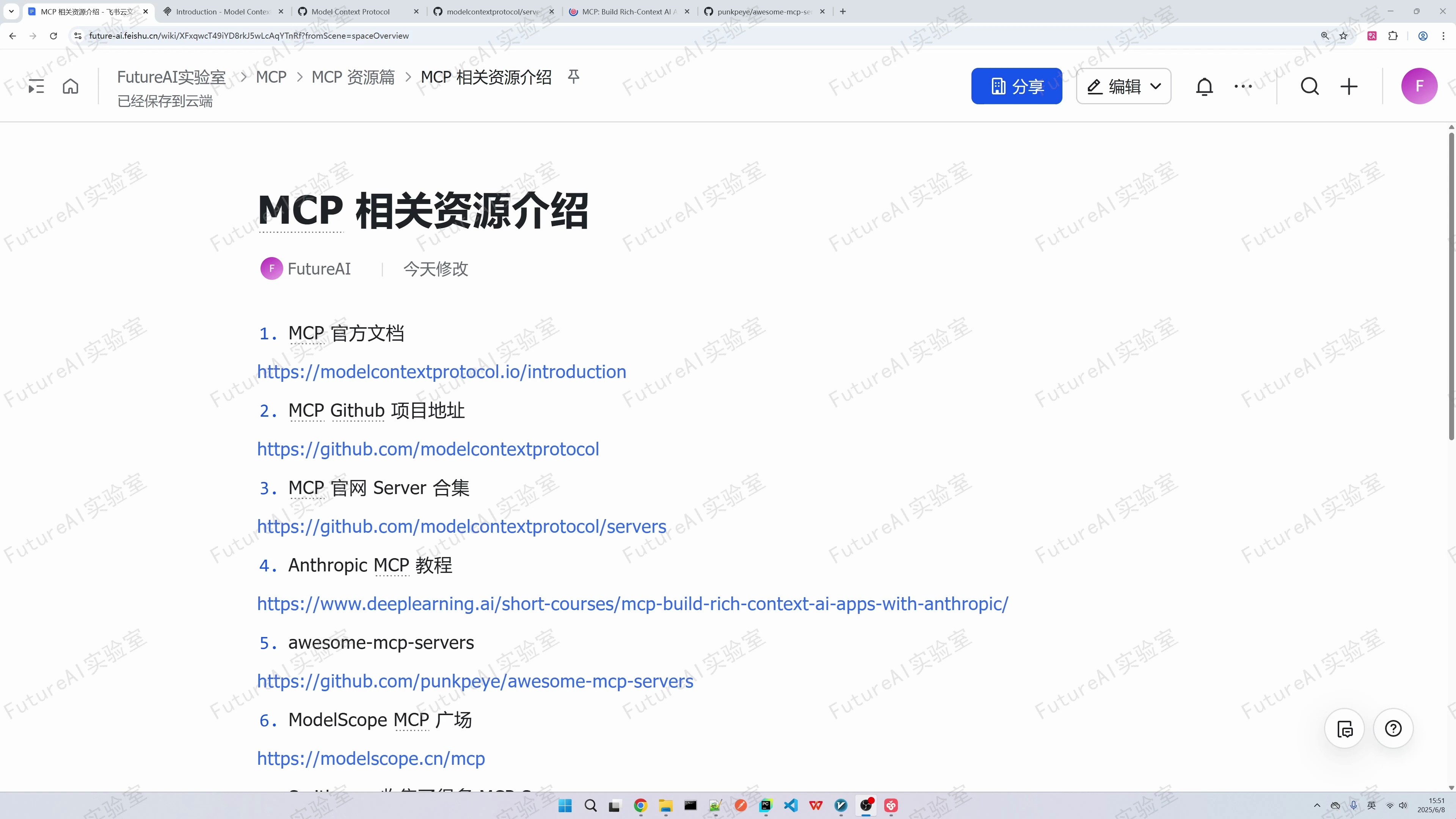Open the Feishu home icon
Screen dimensions: 1456x819
pos(70,86)
